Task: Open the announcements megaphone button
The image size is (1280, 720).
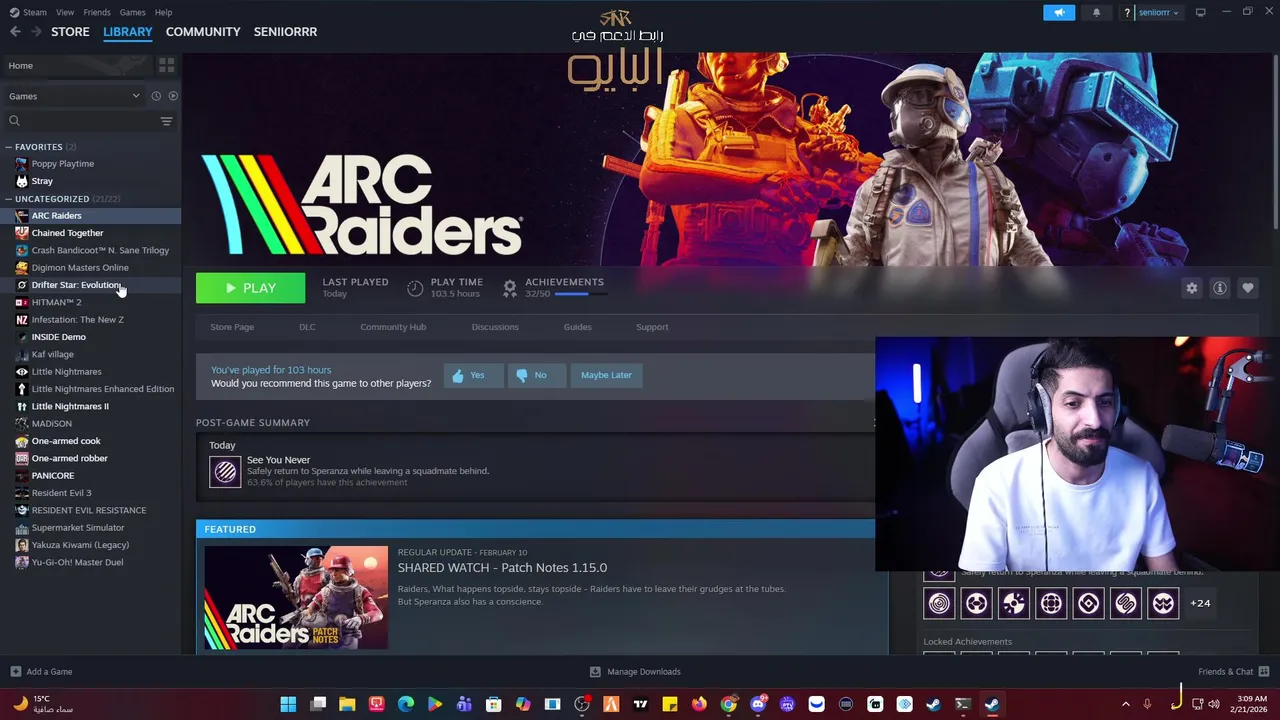Action: pyautogui.click(x=1059, y=12)
